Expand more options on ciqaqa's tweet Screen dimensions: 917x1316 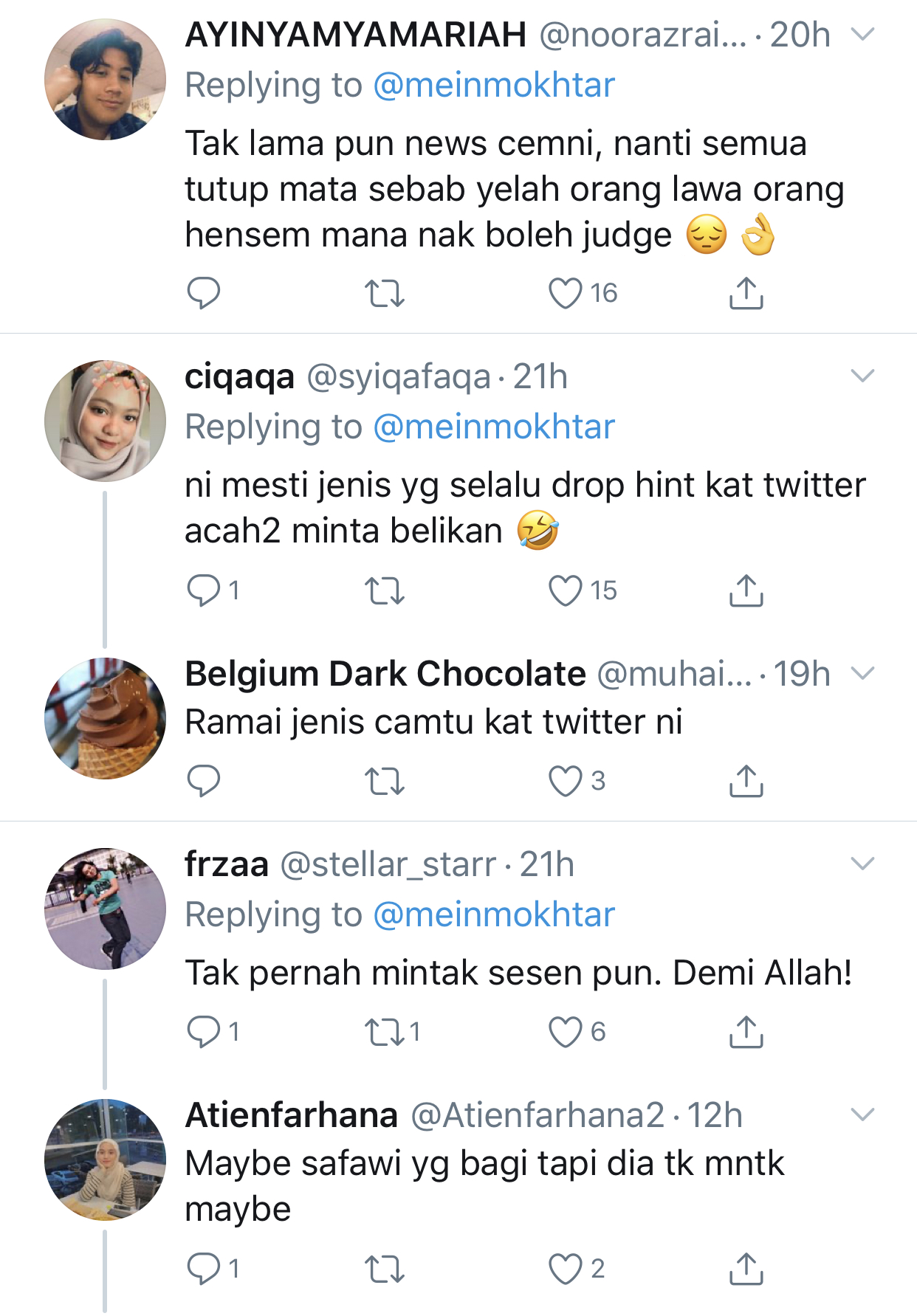click(862, 376)
